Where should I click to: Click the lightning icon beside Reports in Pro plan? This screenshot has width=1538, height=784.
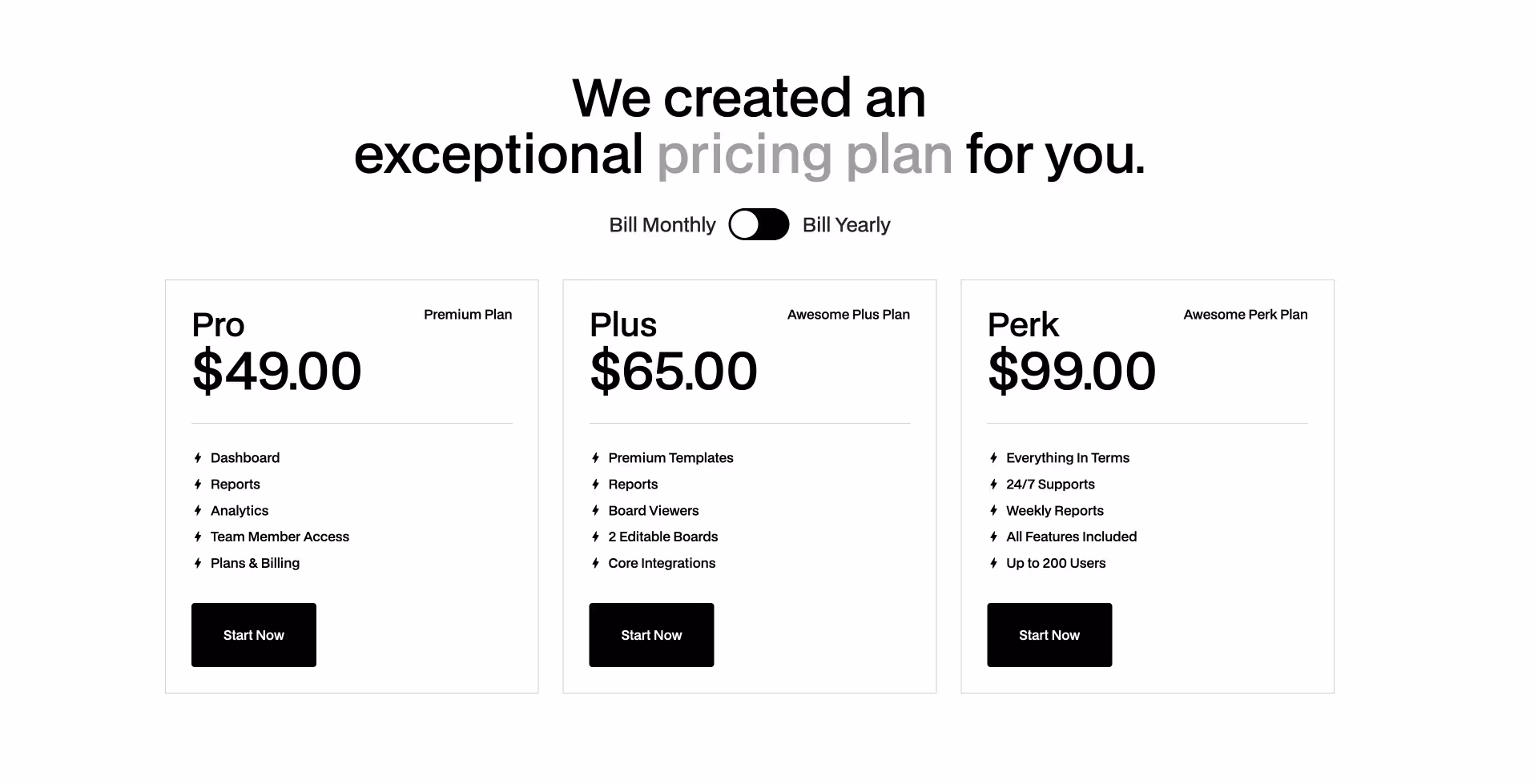click(x=197, y=484)
